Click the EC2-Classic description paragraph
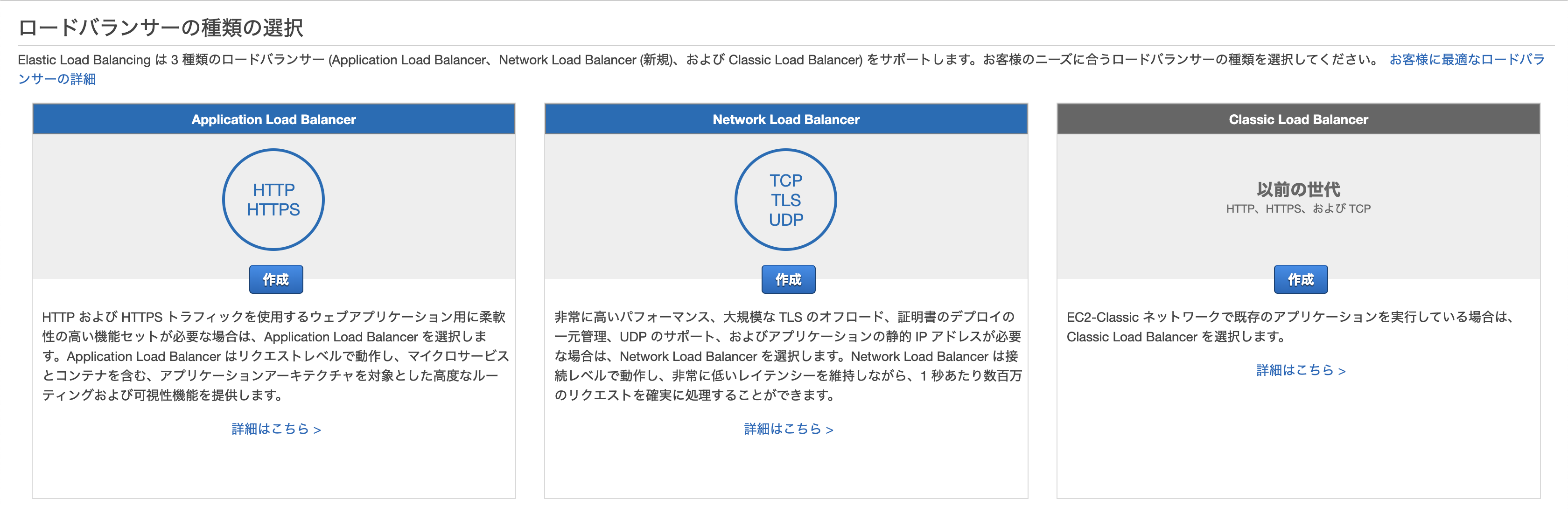 (1290, 327)
